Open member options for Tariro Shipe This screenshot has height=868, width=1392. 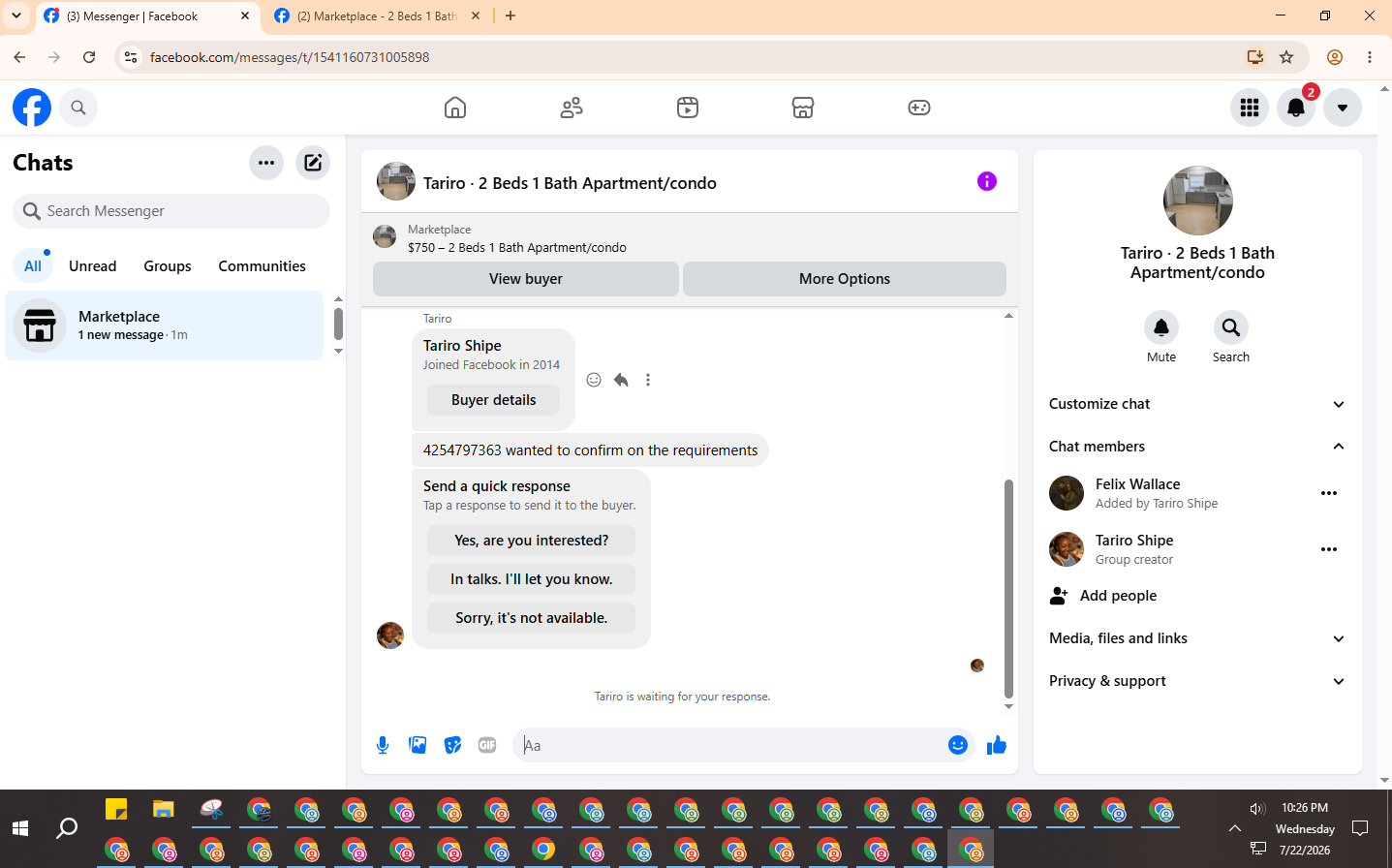click(x=1329, y=549)
